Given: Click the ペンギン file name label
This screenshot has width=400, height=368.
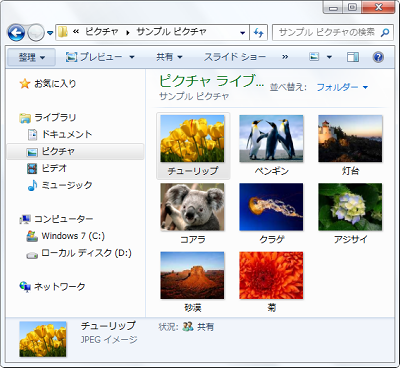Looking at the screenshot, I should coord(271,171).
